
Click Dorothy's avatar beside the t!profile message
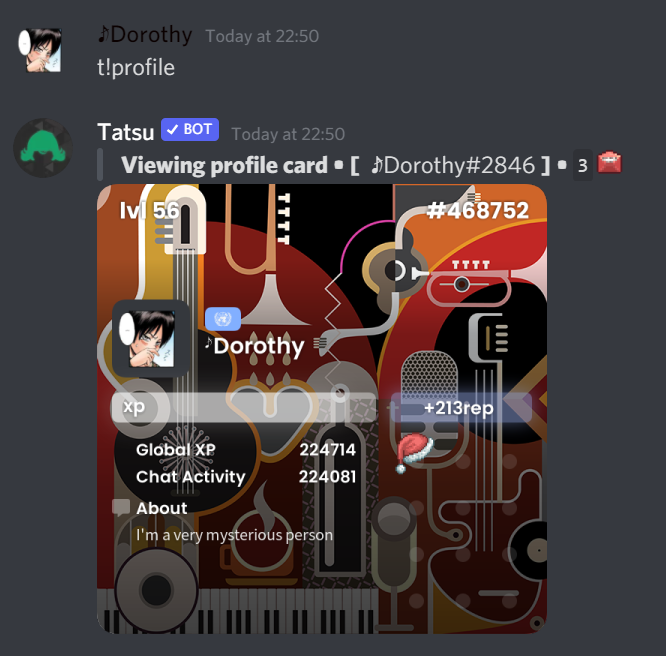tap(40, 50)
